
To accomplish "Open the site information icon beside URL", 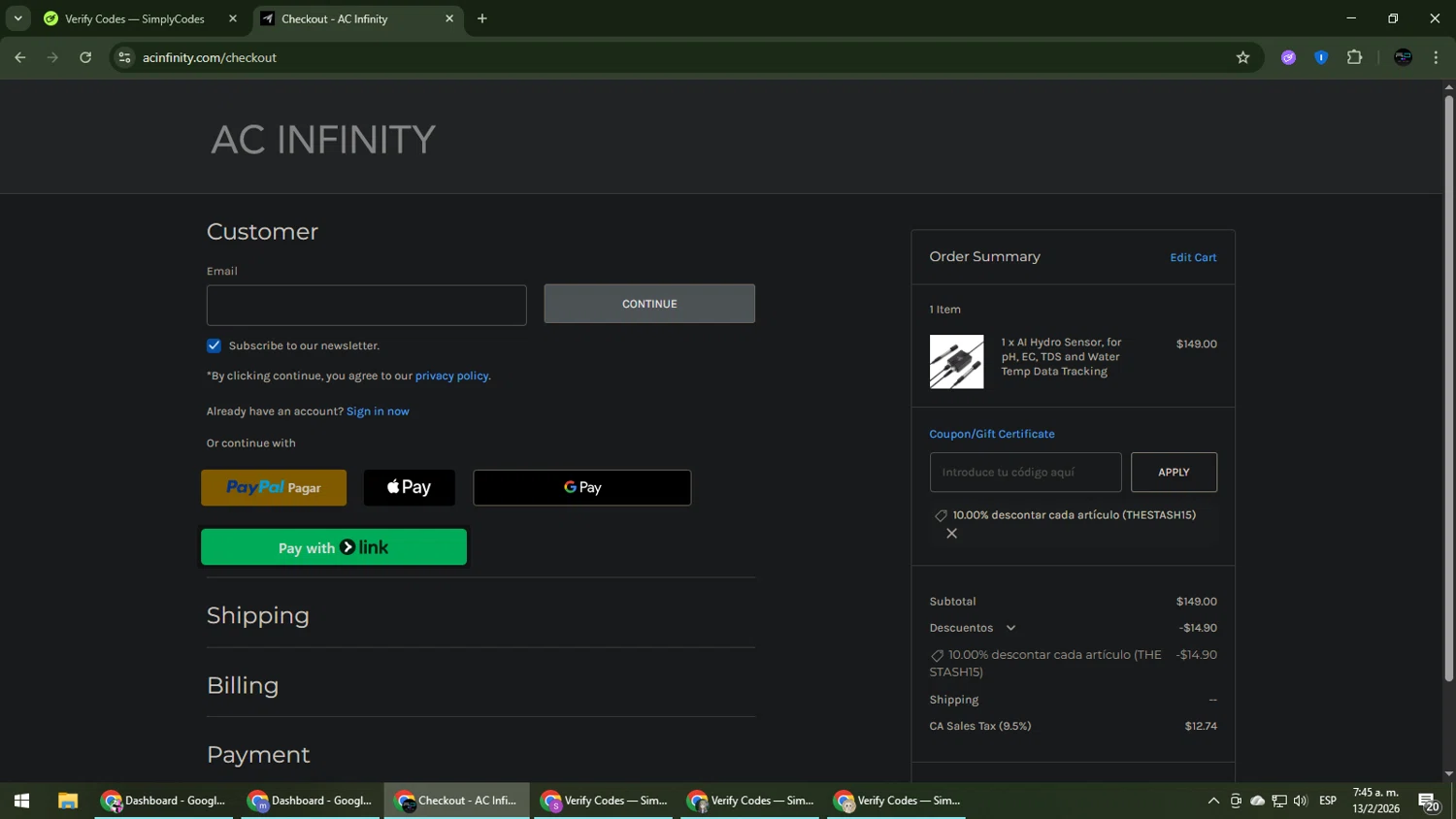I will [x=124, y=57].
